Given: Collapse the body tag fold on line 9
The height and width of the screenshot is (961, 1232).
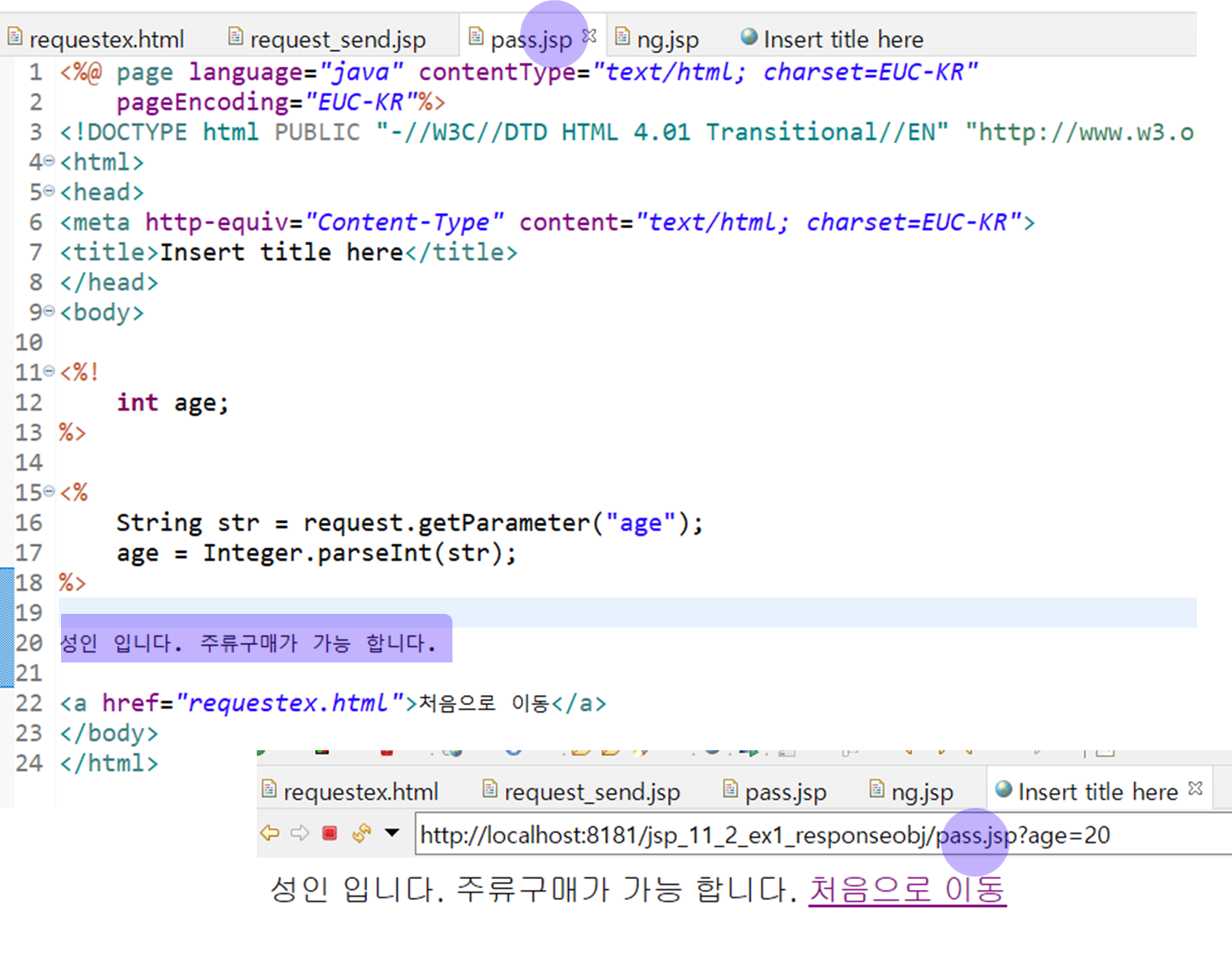Looking at the screenshot, I should 49,311.
